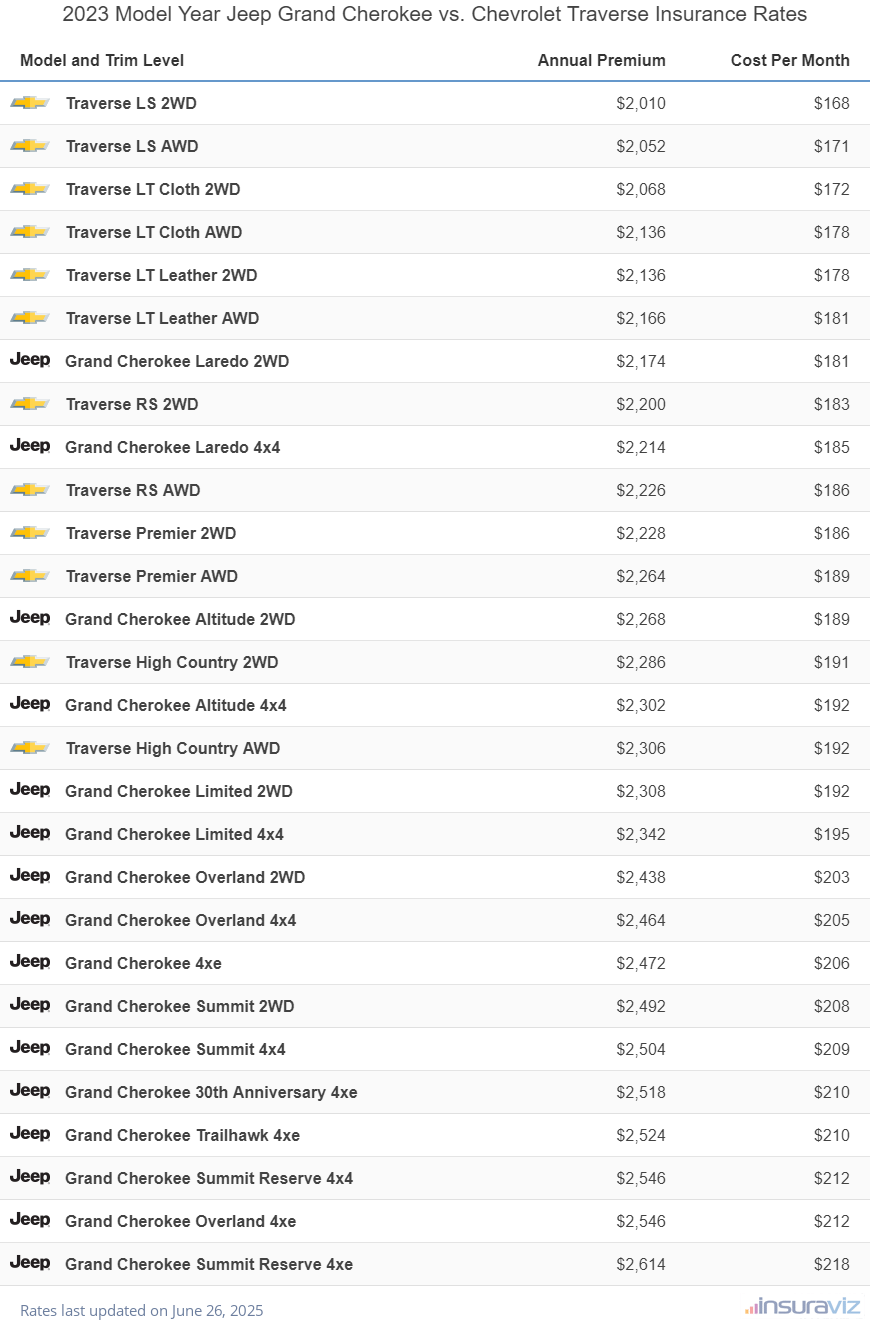Screen dimensions: 870x1326
Task: Click the Model and Trim Level column header
Action: [102, 60]
